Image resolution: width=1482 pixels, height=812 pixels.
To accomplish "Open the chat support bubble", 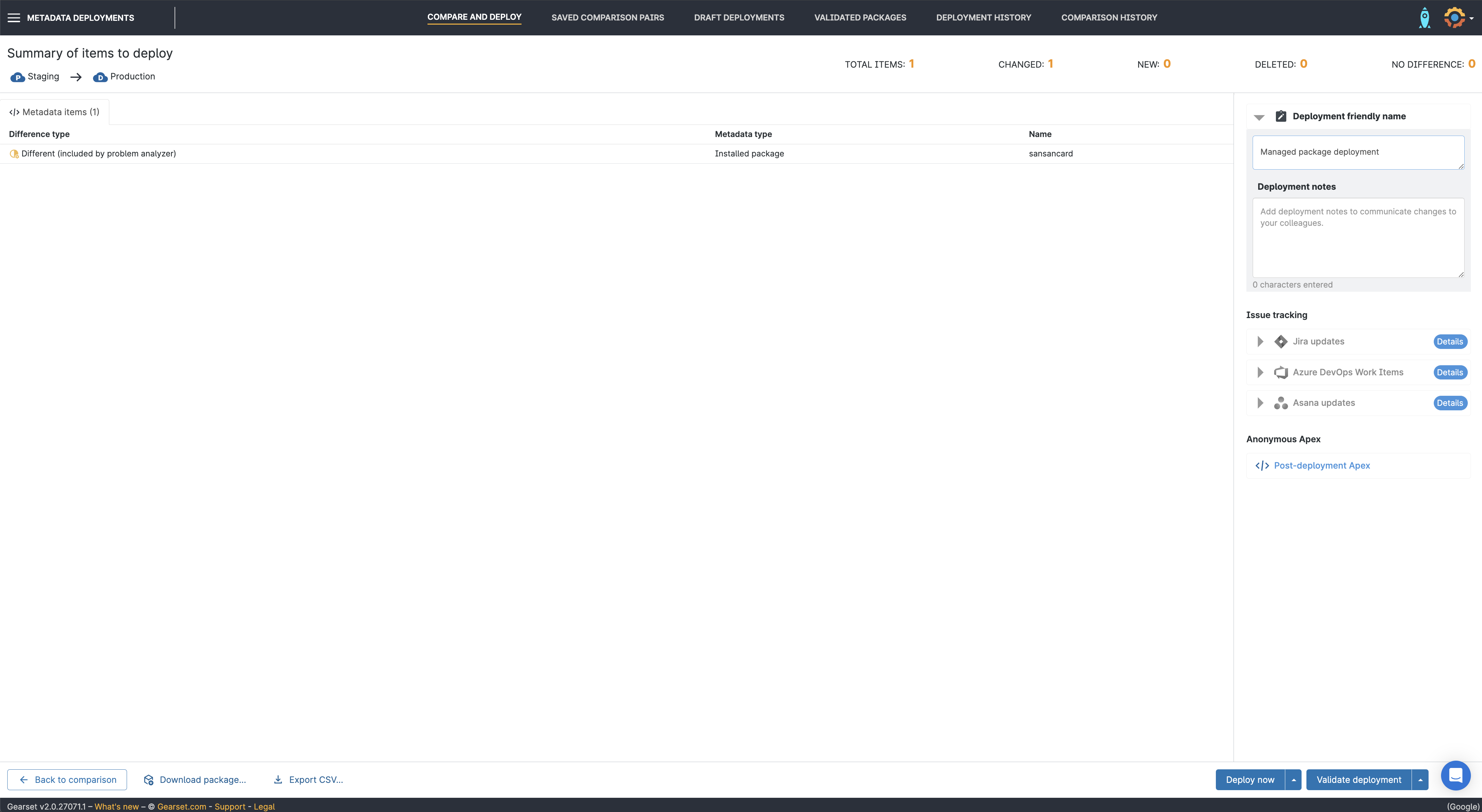I will (1456, 776).
